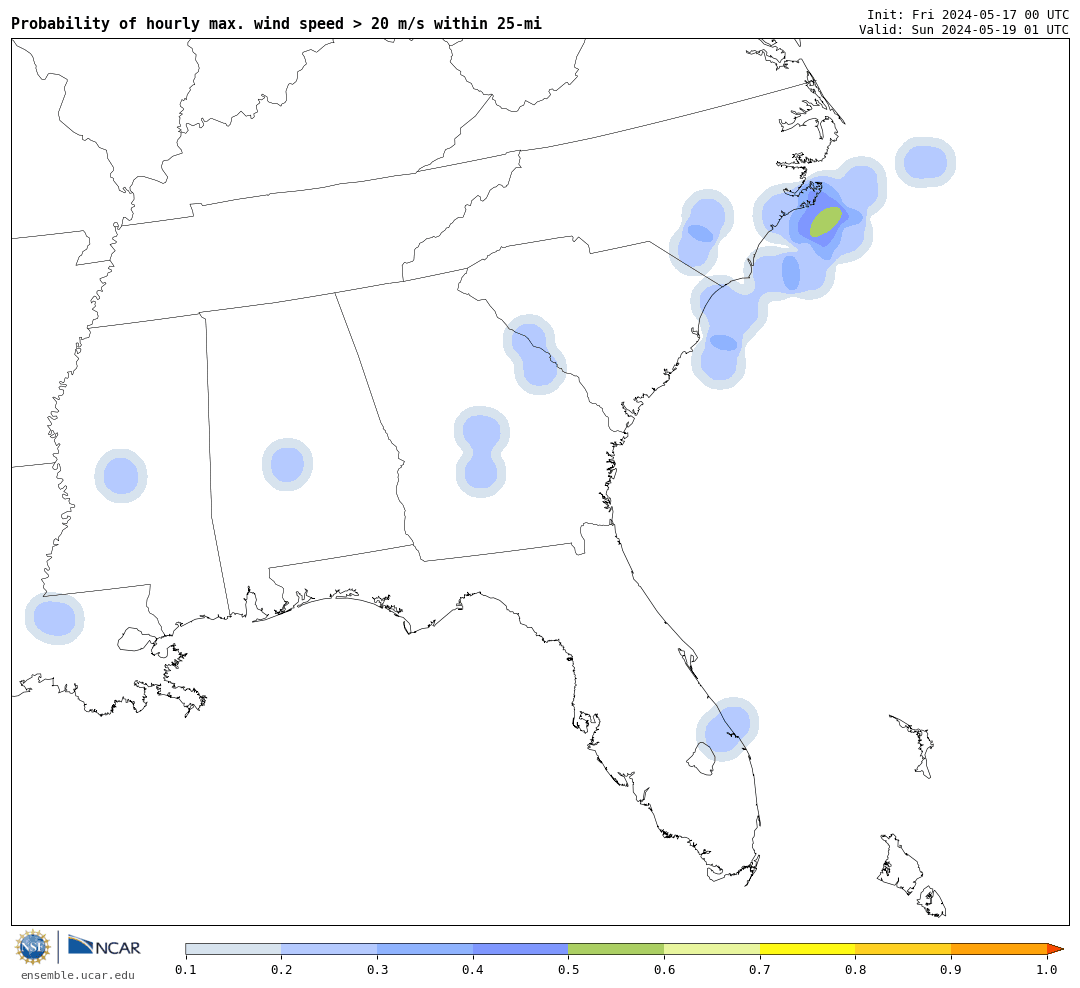Viewport: 1080px width, 988px height.
Task: Click the pale yellow-green 0.6-0.7 colorbar segment
Action: (x=712, y=949)
